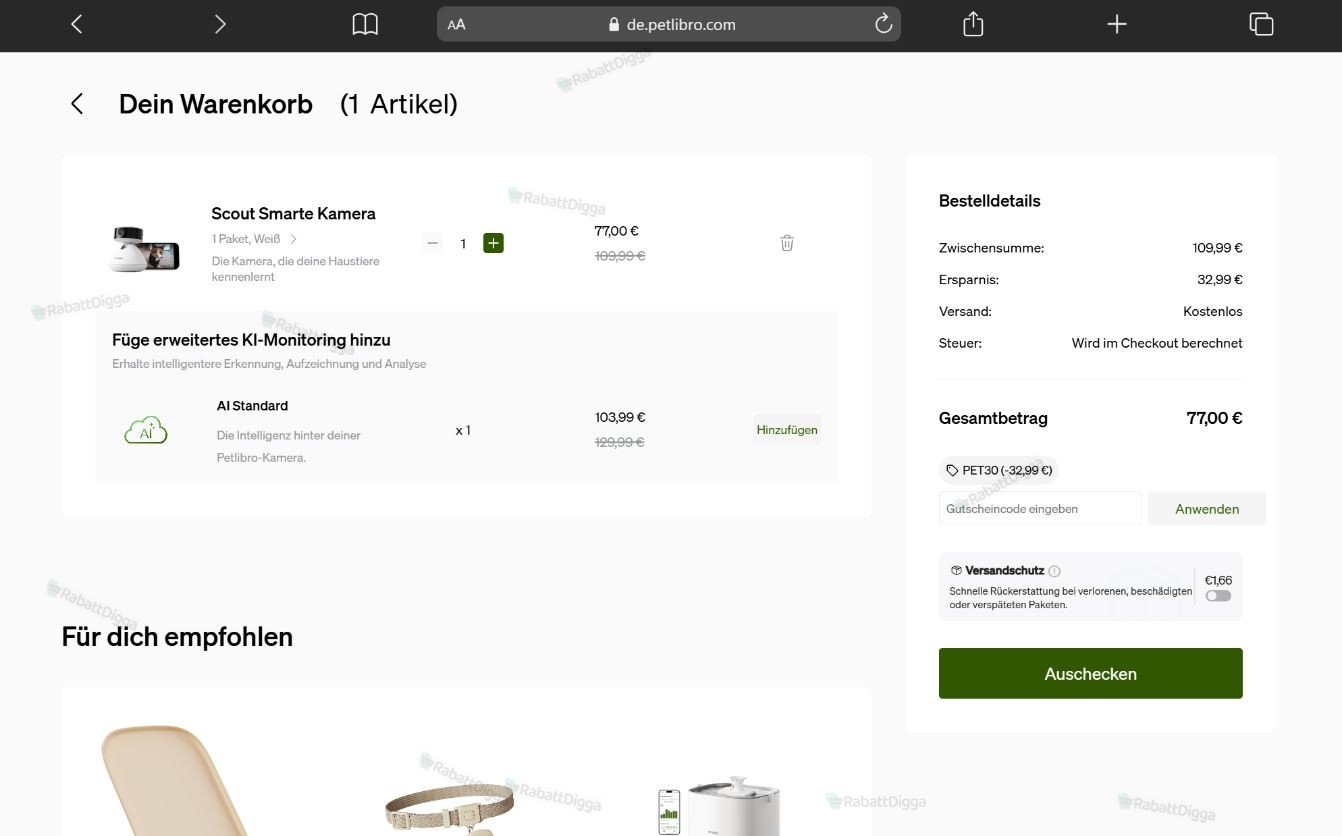This screenshot has height=836, width=1342.
Task: Reload the page with the refresh icon
Action: pos(883,24)
